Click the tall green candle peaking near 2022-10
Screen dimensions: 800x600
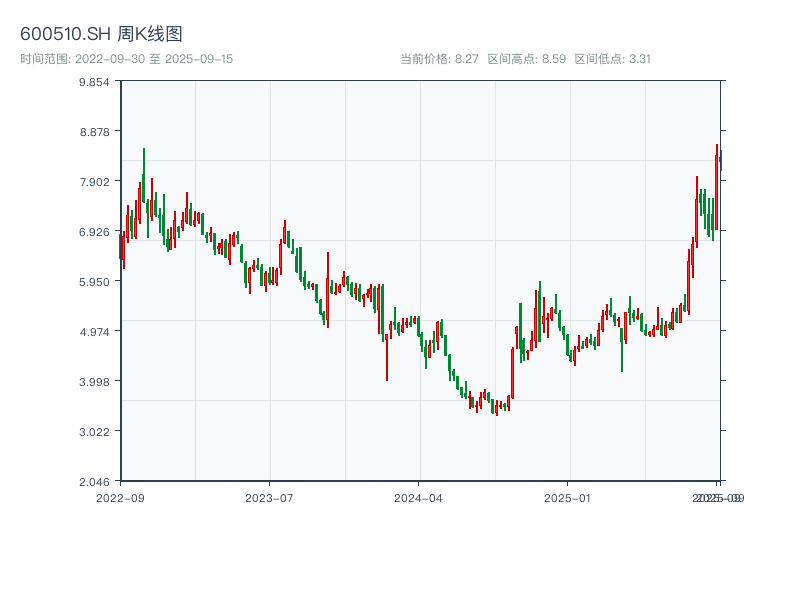coord(144,175)
